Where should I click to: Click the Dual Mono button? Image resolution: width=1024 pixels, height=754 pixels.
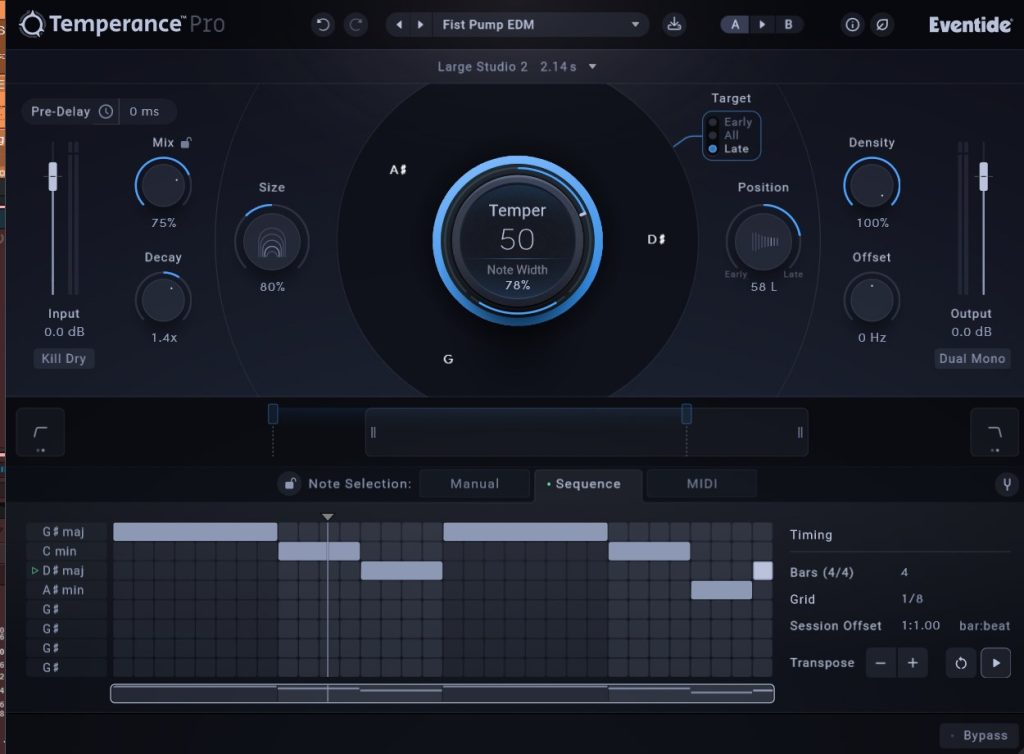[x=972, y=358]
